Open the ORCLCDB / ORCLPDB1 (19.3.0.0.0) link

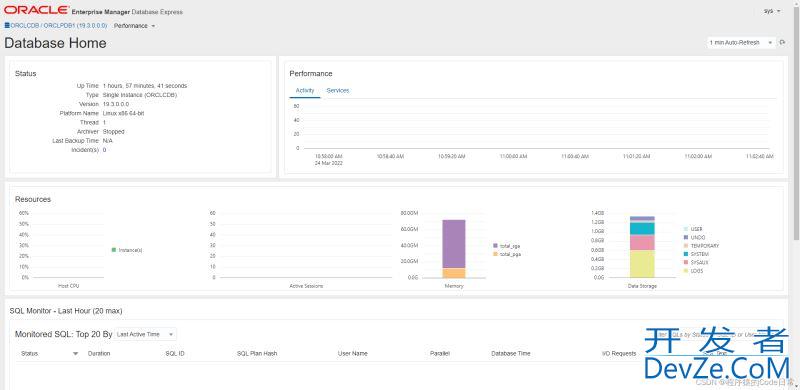pos(58,26)
